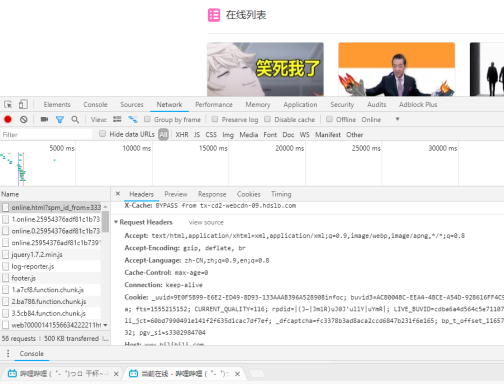Viewport: 504px width, 384px height.
Task: Click the bilibili icon on first browser tab
Action: 12,374
